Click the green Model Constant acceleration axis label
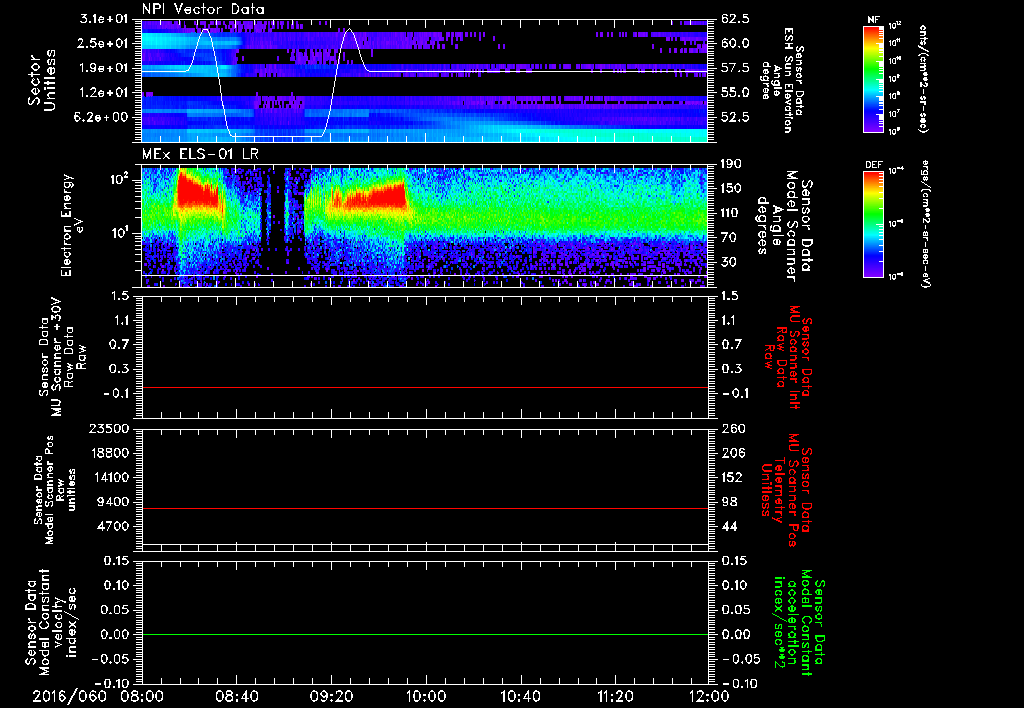Viewport: 1024px width, 708px height. (800, 622)
